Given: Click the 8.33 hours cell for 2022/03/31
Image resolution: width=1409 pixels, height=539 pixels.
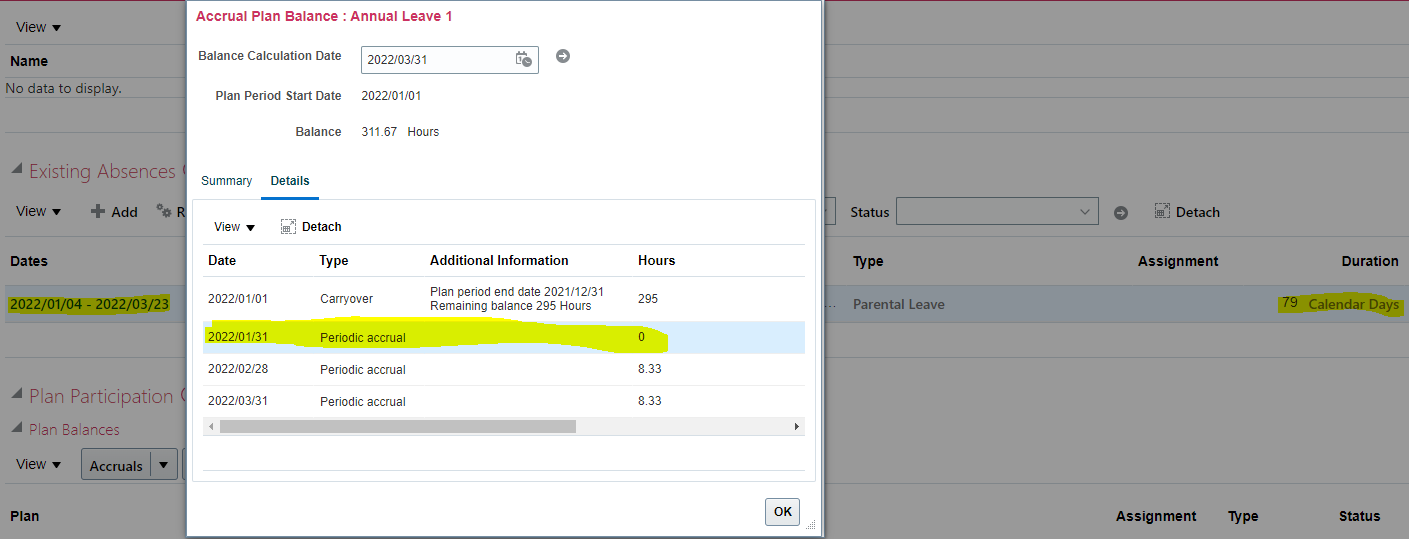Looking at the screenshot, I should pyautogui.click(x=650, y=401).
